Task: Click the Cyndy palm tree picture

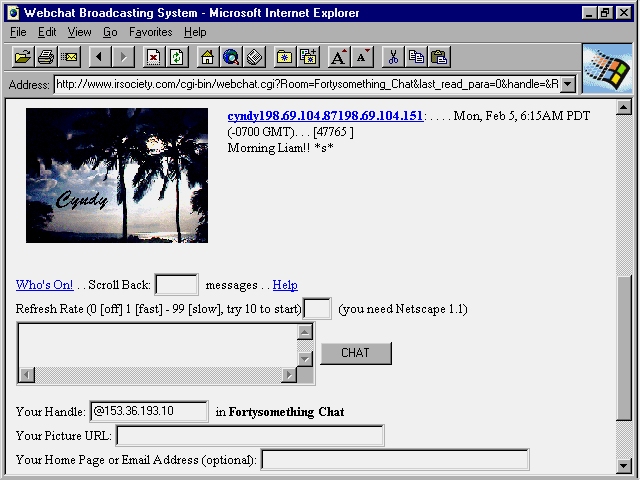Action: (117, 175)
